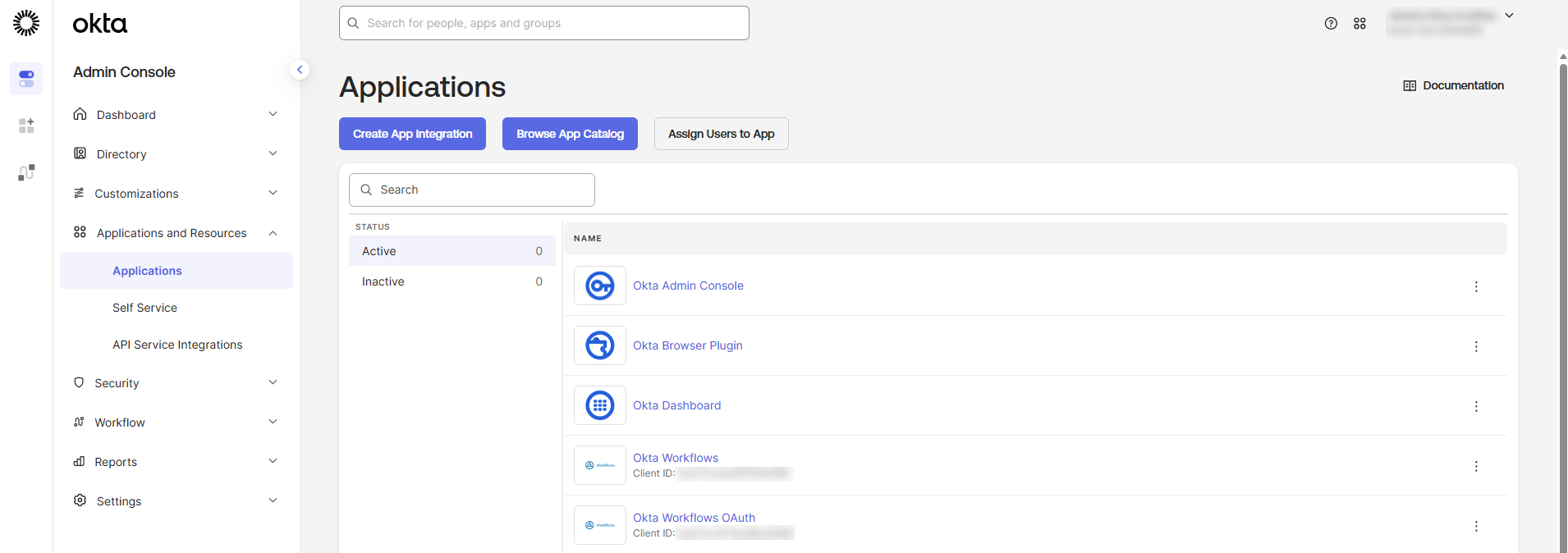Click Assign Users to App button
Image resolution: width=1568 pixels, height=553 pixels.
click(x=722, y=134)
